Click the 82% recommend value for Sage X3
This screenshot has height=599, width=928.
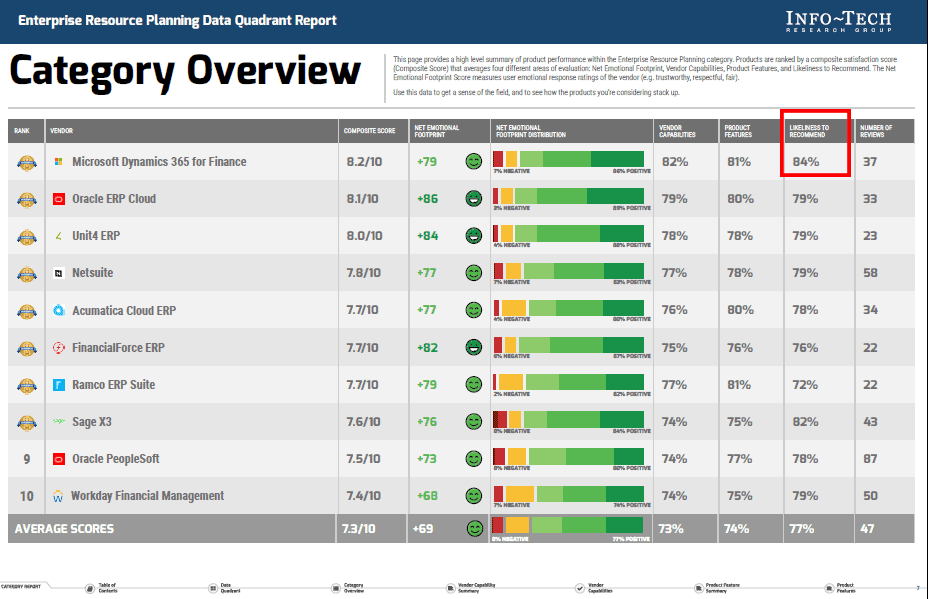805,421
